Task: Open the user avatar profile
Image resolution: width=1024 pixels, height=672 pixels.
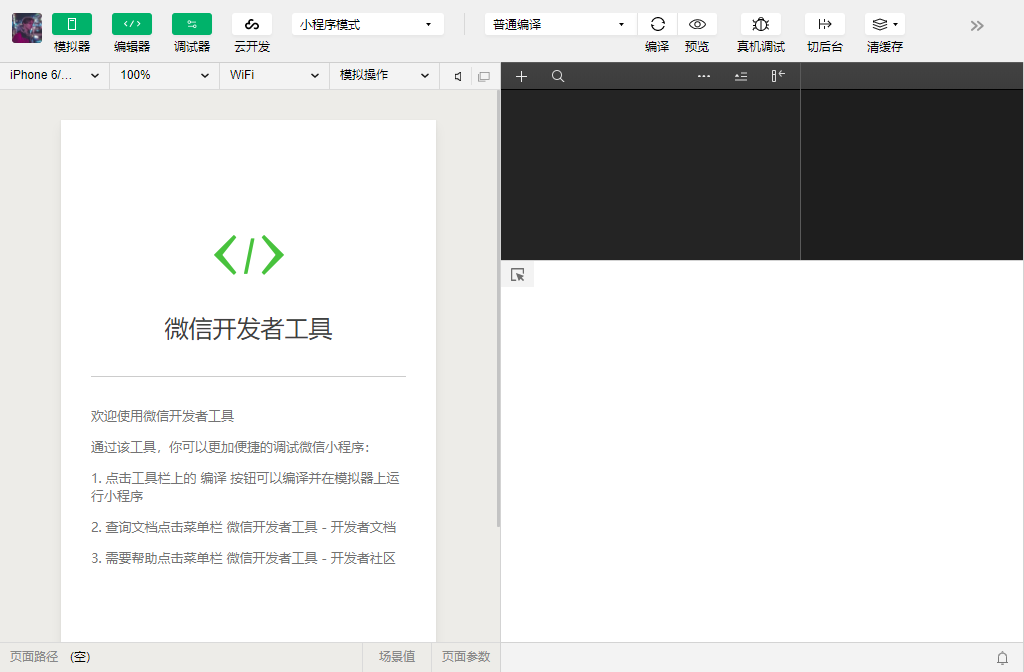Action: pos(27,28)
